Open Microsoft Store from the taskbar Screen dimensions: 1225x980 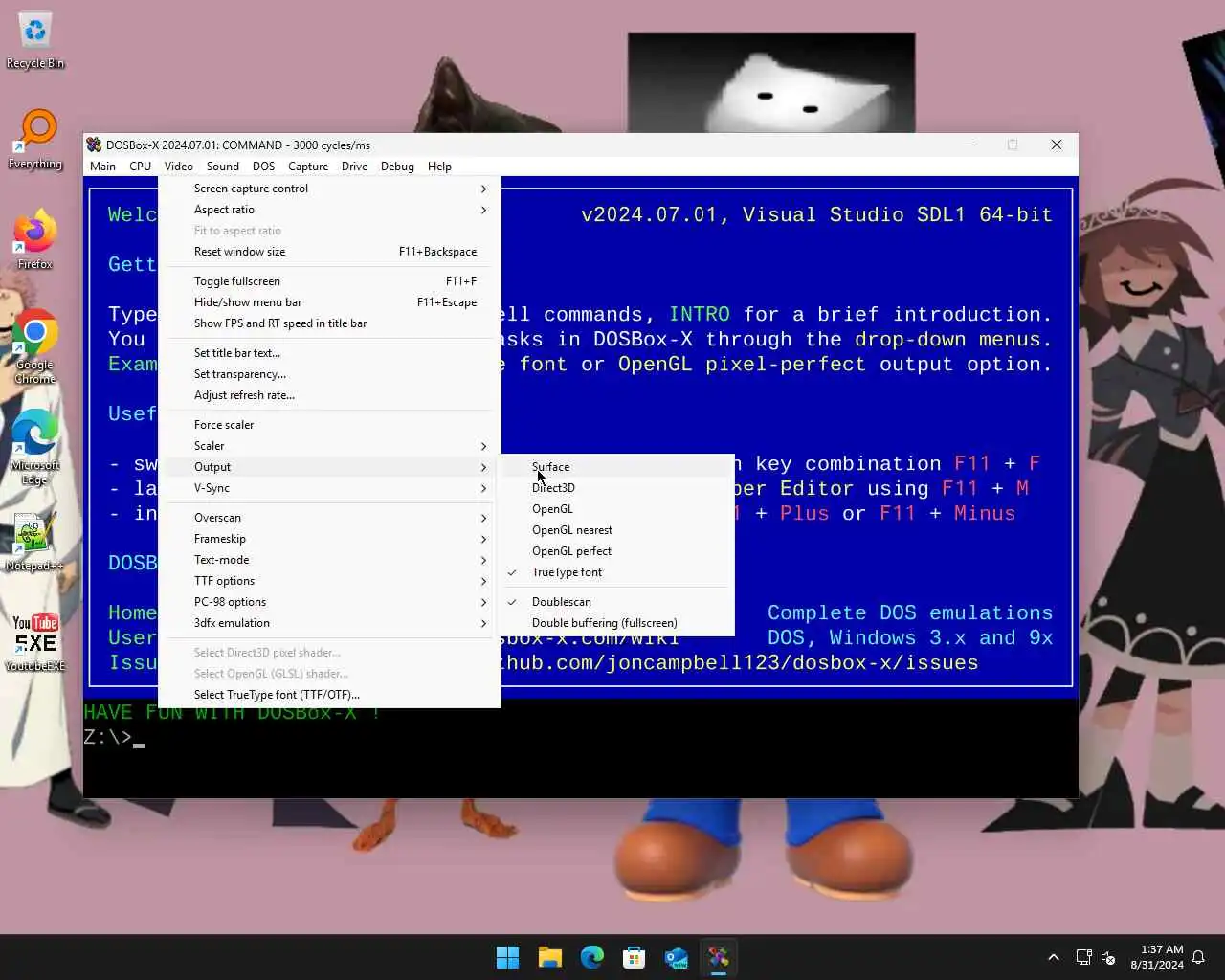point(634,957)
